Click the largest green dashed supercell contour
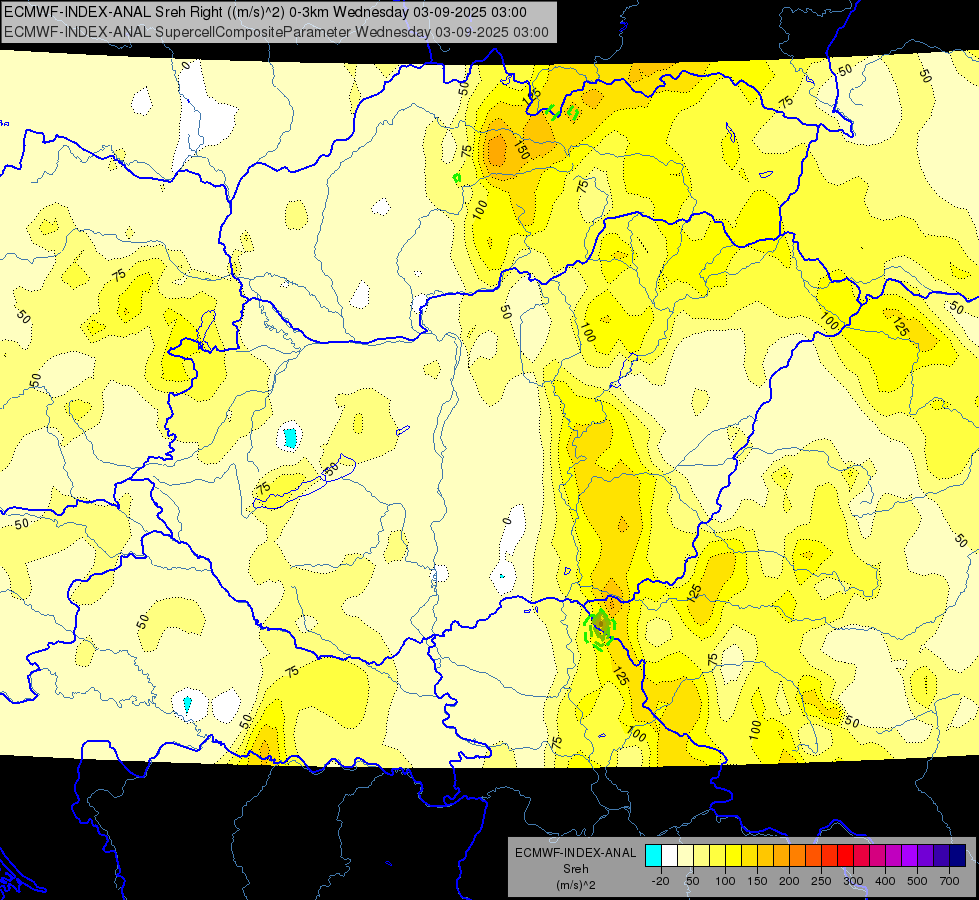 599,629
